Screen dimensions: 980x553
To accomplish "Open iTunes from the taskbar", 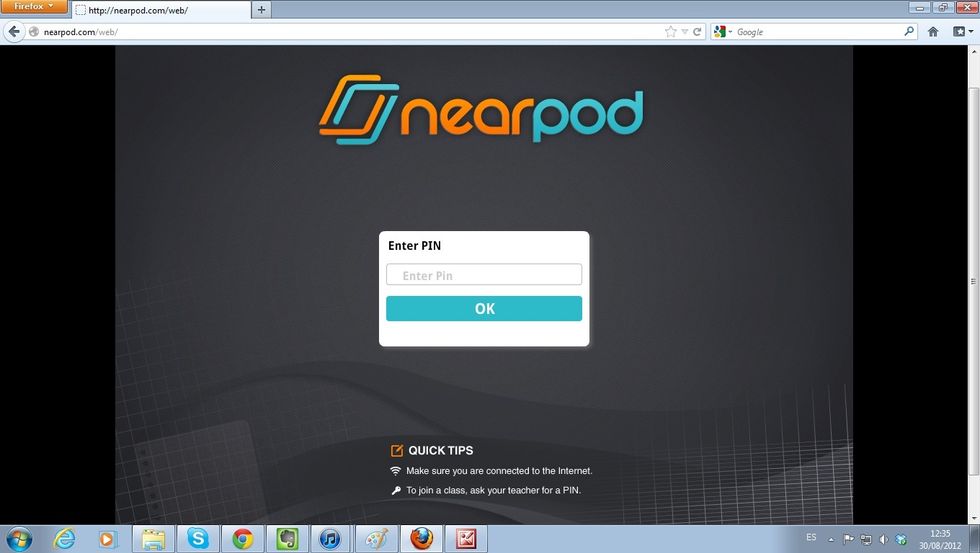I will point(331,538).
